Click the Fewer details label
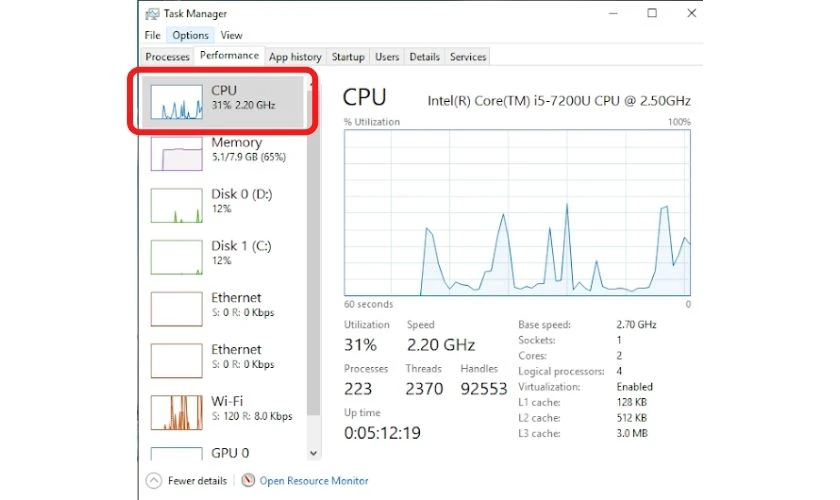This screenshot has height=500, width=840. coord(197,481)
